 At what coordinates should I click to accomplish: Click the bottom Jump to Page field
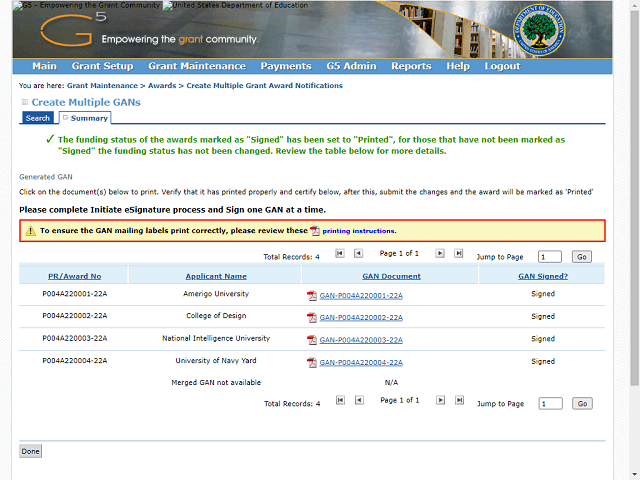tap(550, 404)
